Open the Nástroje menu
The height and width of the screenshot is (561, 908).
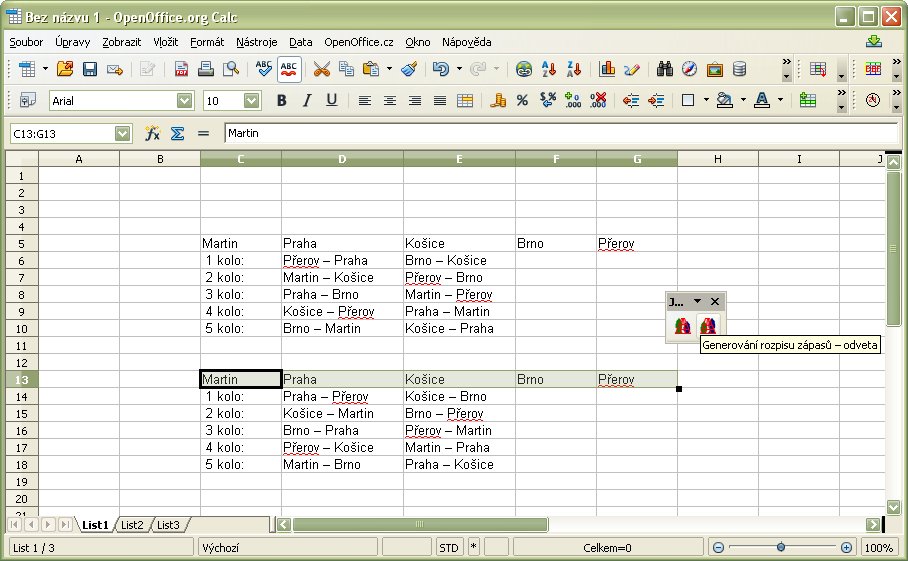[257, 42]
